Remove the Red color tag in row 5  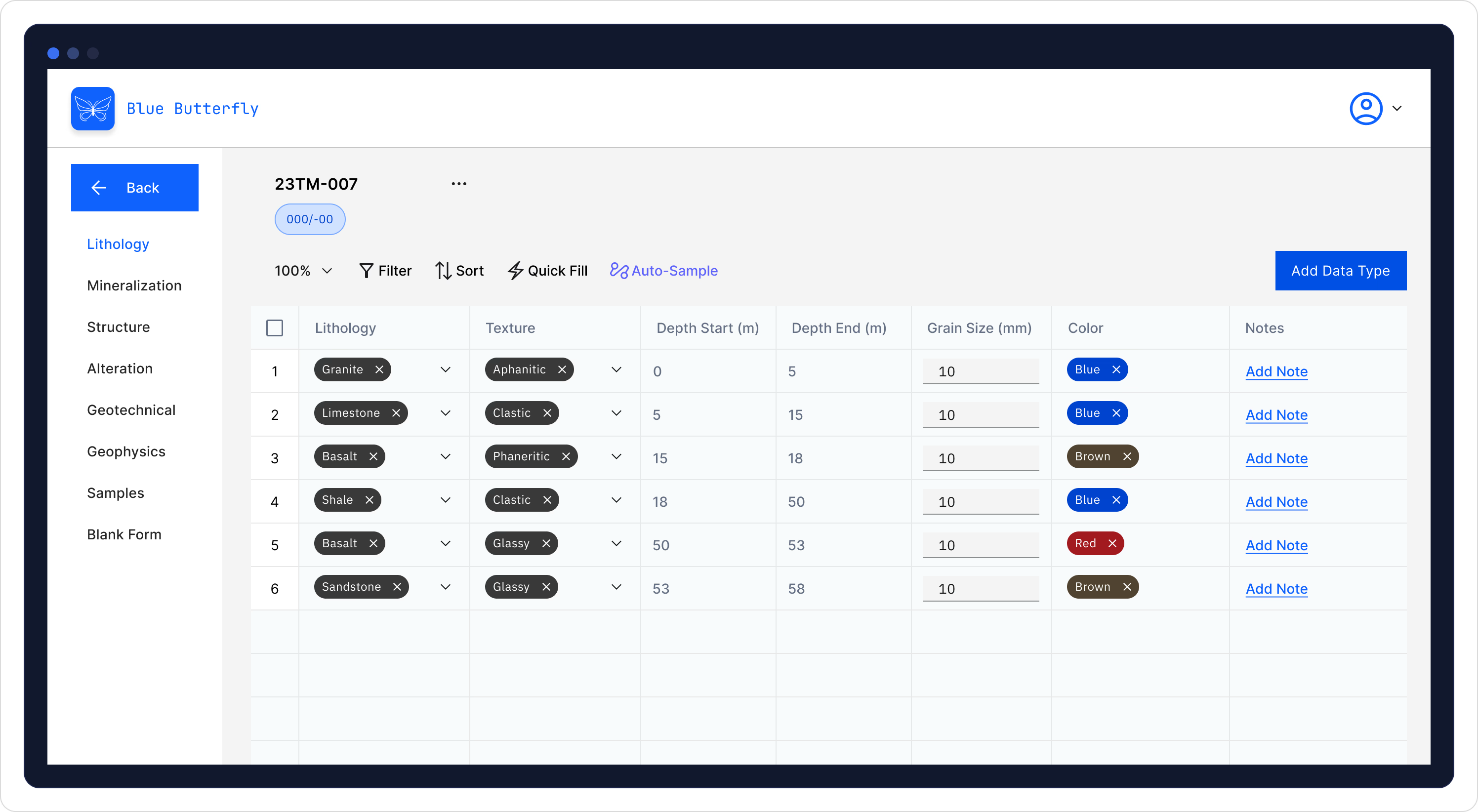pyautogui.click(x=1112, y=543)
